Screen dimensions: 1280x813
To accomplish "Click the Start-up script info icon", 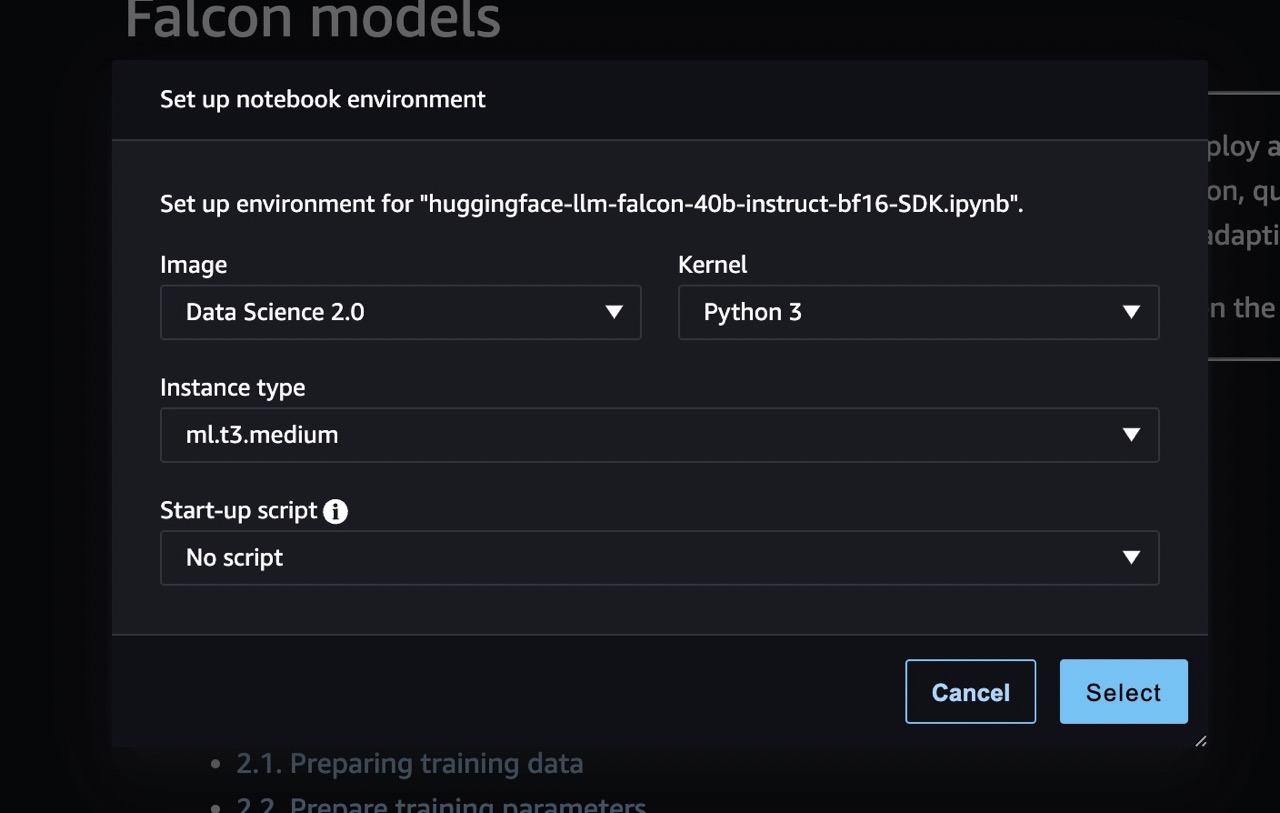I will tap(336, 511).
